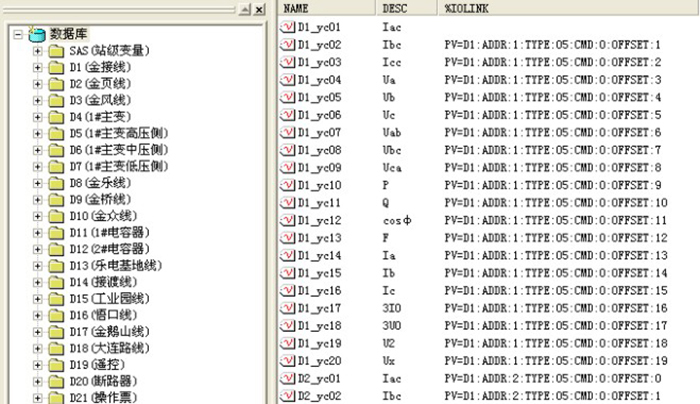Screen dimensions: 700x404
Task: Click the D13 (乐电基地线) folder icon
Action: coord(56,265)
